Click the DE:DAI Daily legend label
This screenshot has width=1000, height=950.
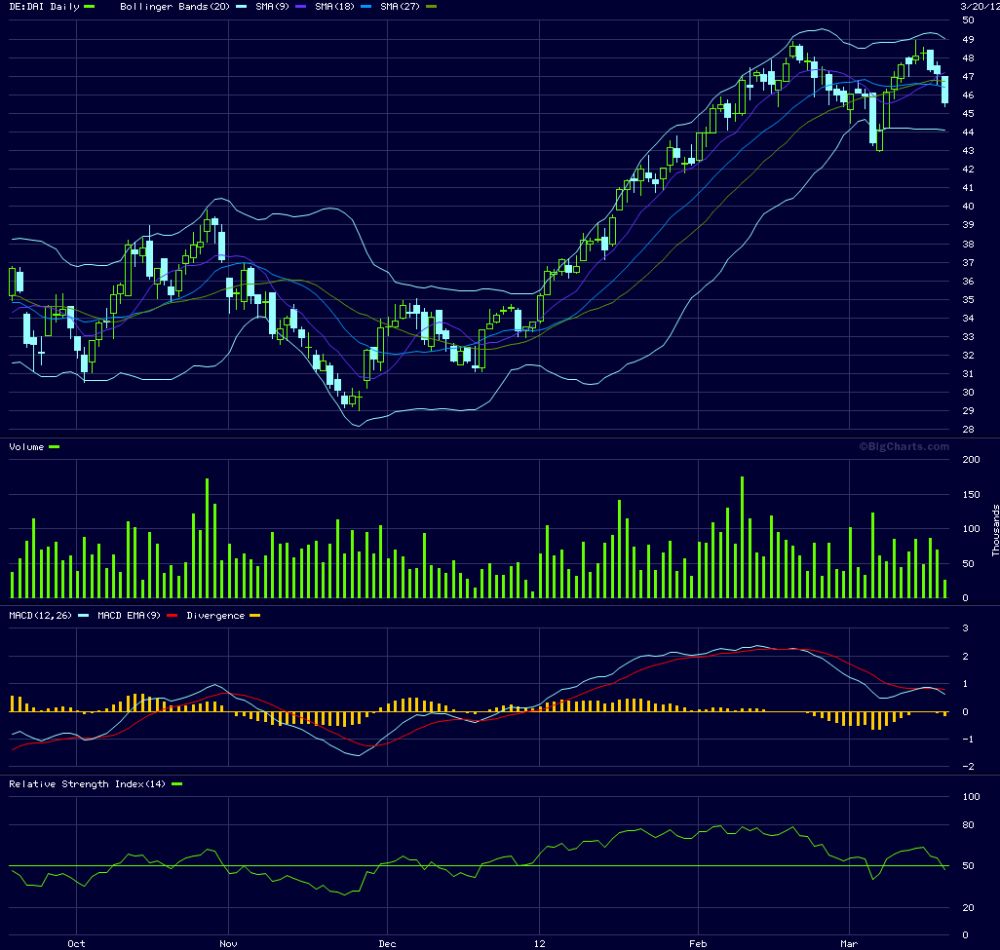44,6
